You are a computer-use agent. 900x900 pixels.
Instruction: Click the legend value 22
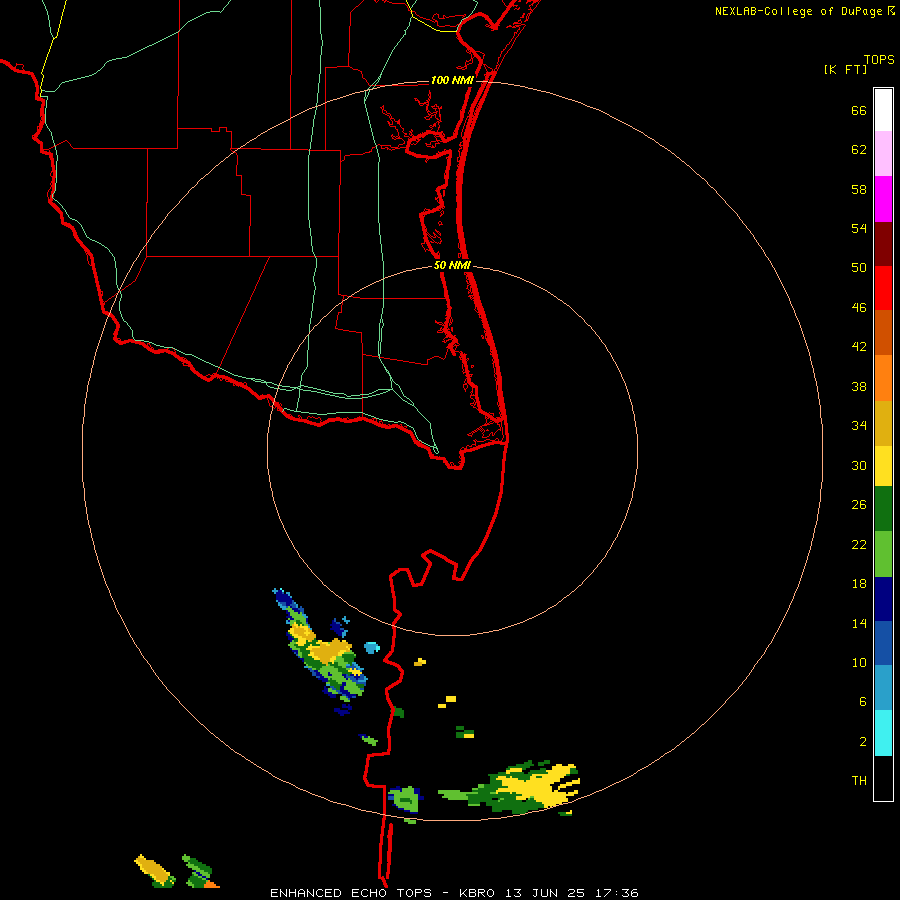pos(859,545)
